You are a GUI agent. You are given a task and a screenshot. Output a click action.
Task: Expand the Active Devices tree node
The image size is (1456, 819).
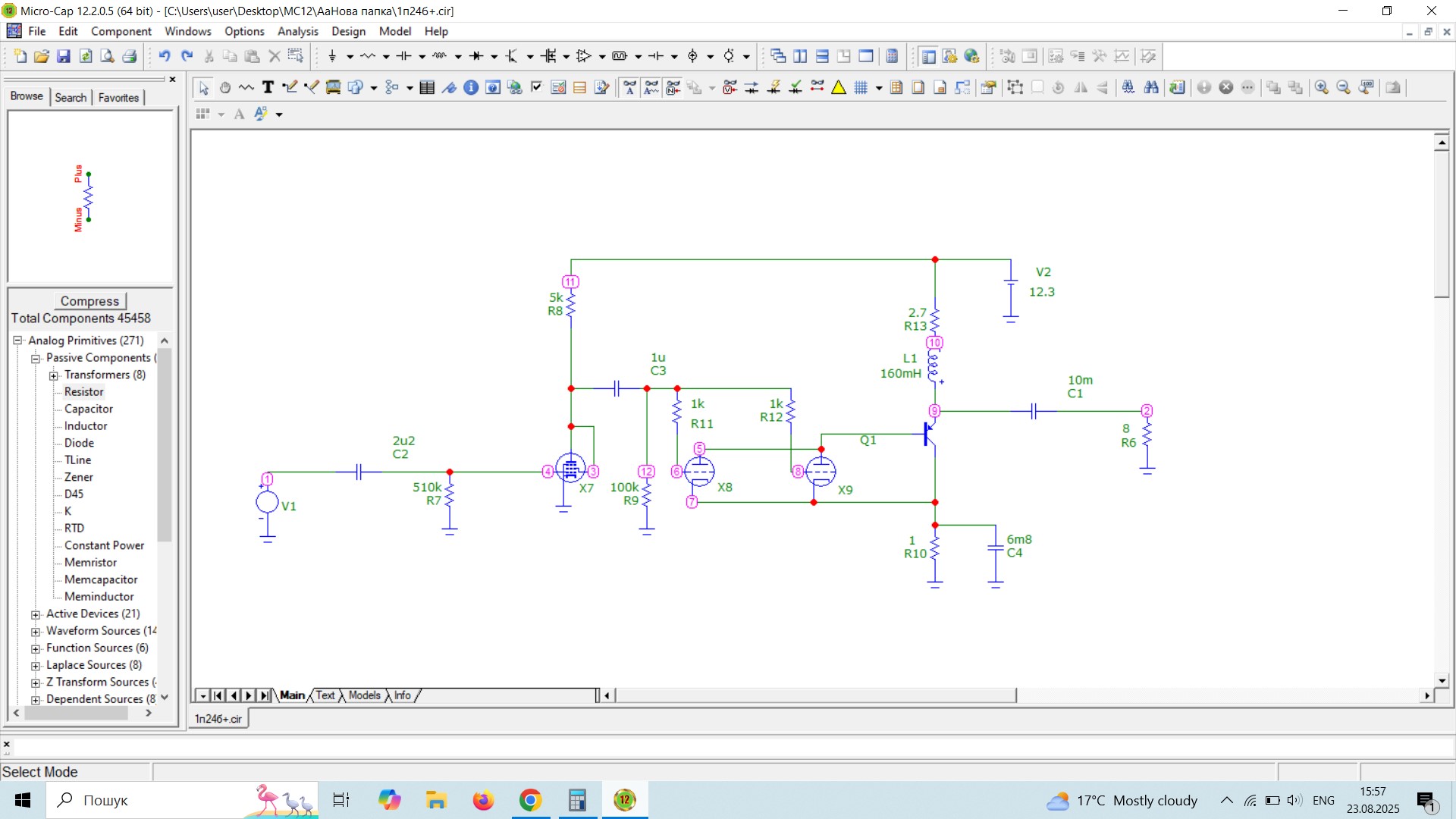(x=36, y=614)
